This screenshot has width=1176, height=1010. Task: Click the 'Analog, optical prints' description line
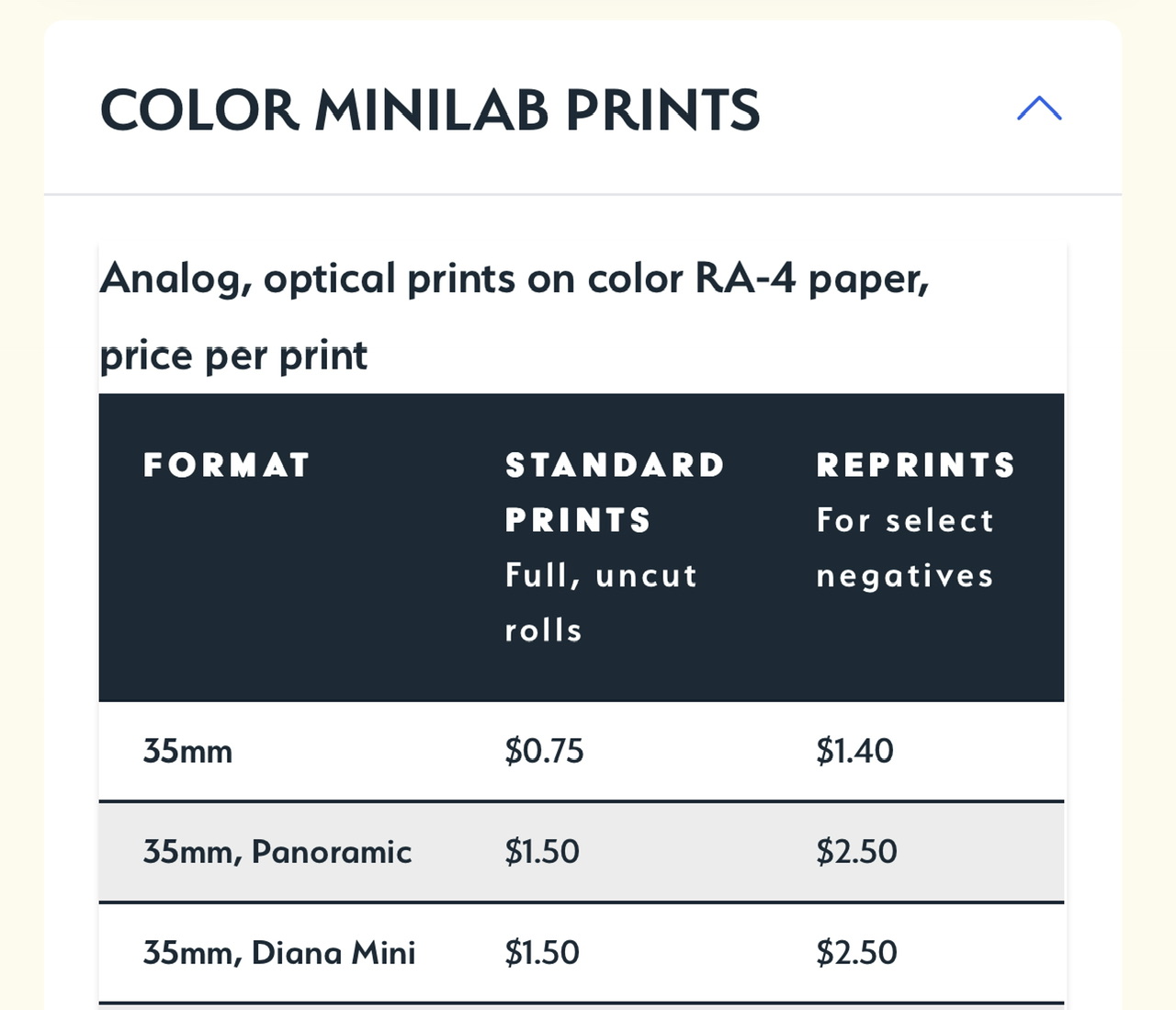[x=514, y=278]
